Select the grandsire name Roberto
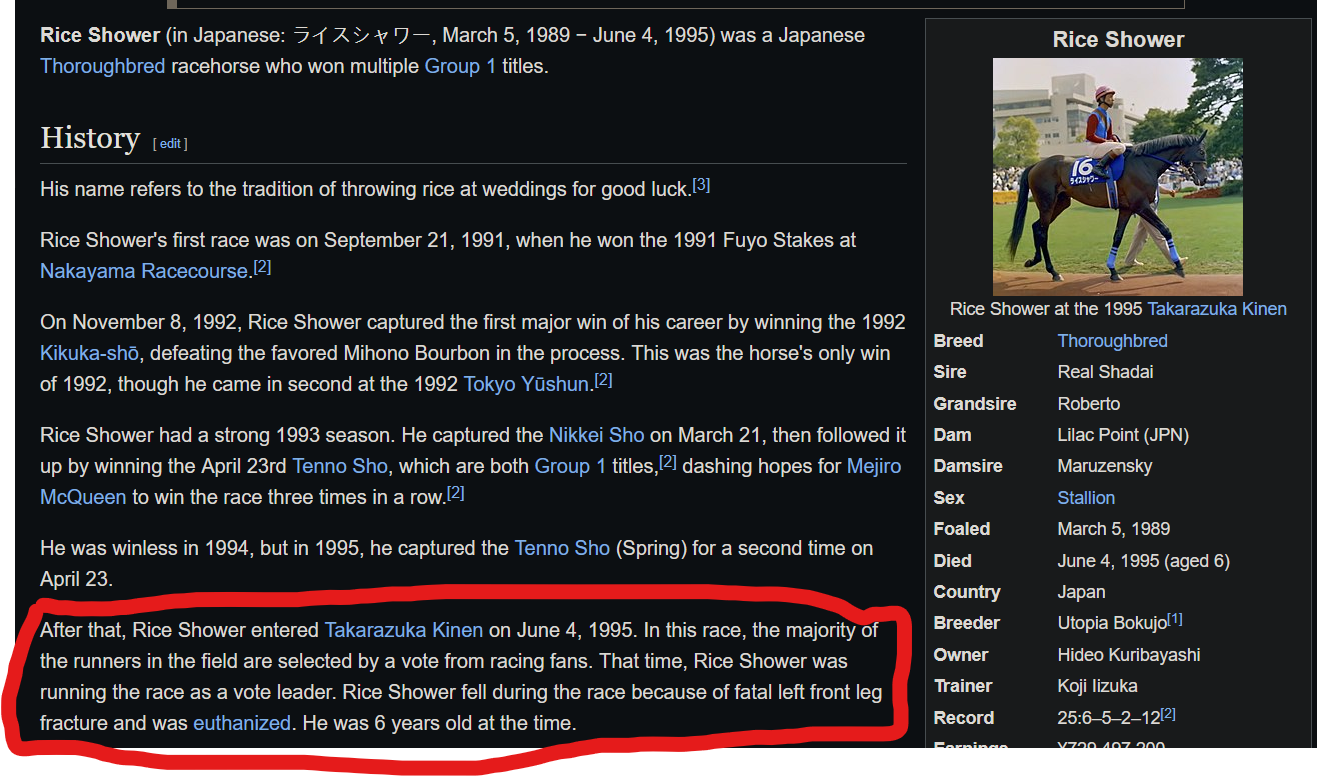 click(x=1089, y=404)
